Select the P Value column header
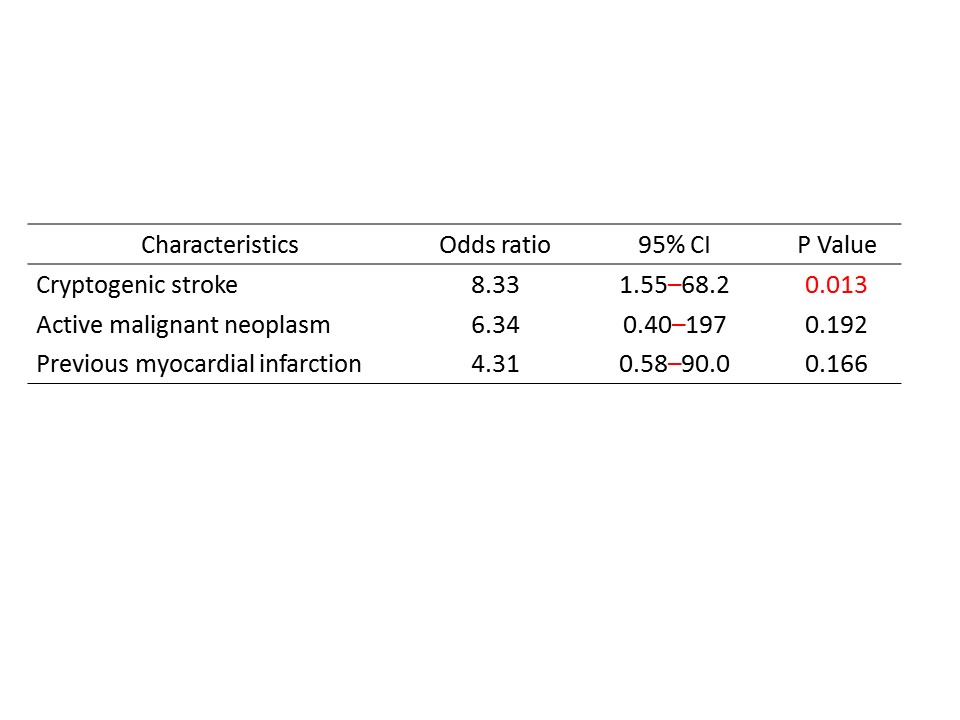 coord(836,245)
